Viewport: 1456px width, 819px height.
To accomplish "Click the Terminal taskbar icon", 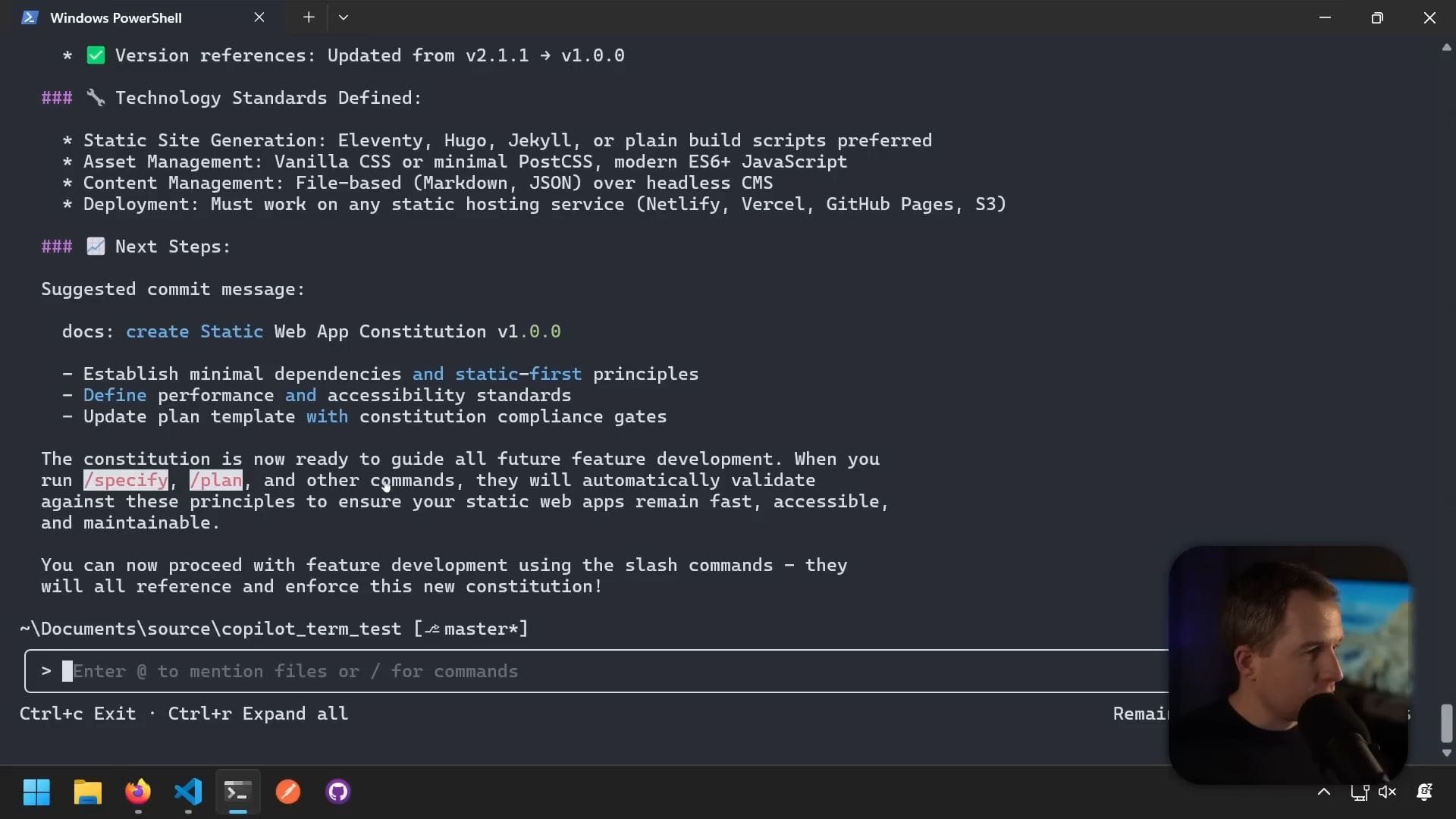I will tap(238, 792).
